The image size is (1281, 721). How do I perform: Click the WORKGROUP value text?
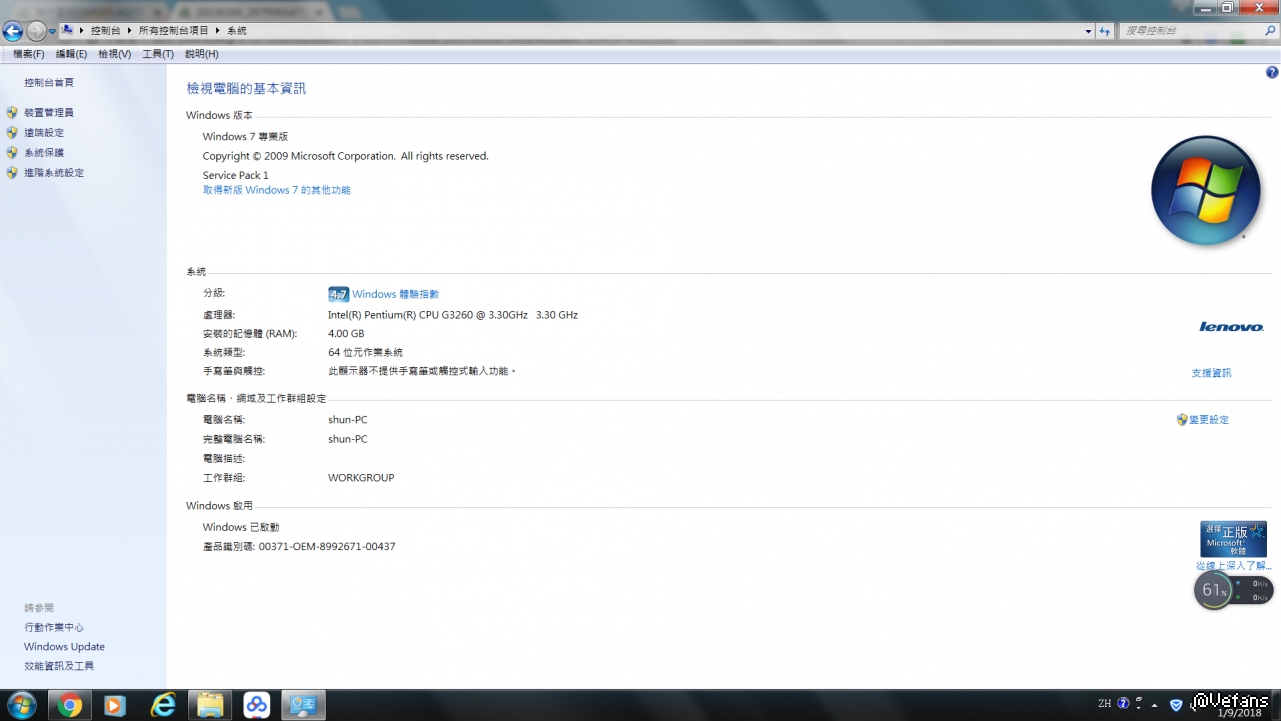pyautogui.click(x=361, y=478)
